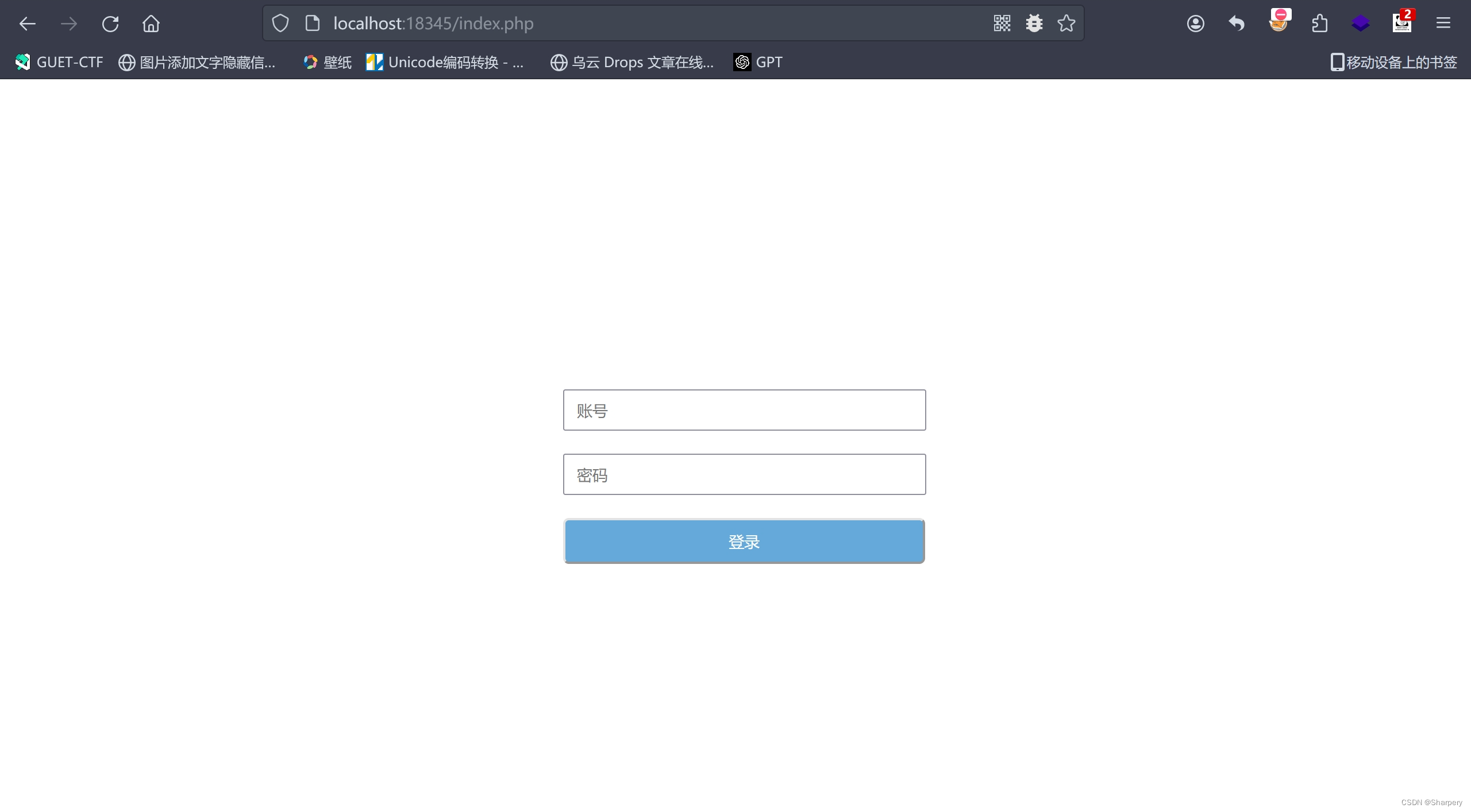The width and height of the screenshot is (1471, 812).
Task: Click the browser shield/privacy icon
Action: 280,23
